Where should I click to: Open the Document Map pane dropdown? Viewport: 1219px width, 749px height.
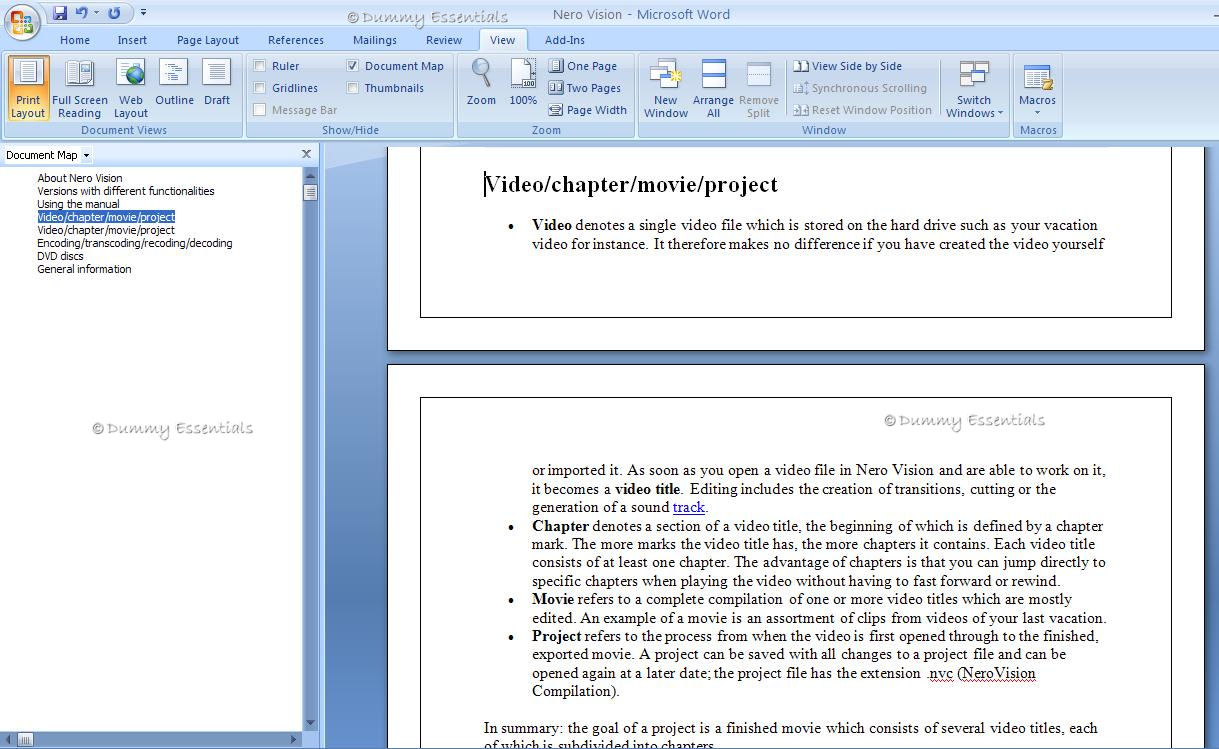click(x=86, y=155)
